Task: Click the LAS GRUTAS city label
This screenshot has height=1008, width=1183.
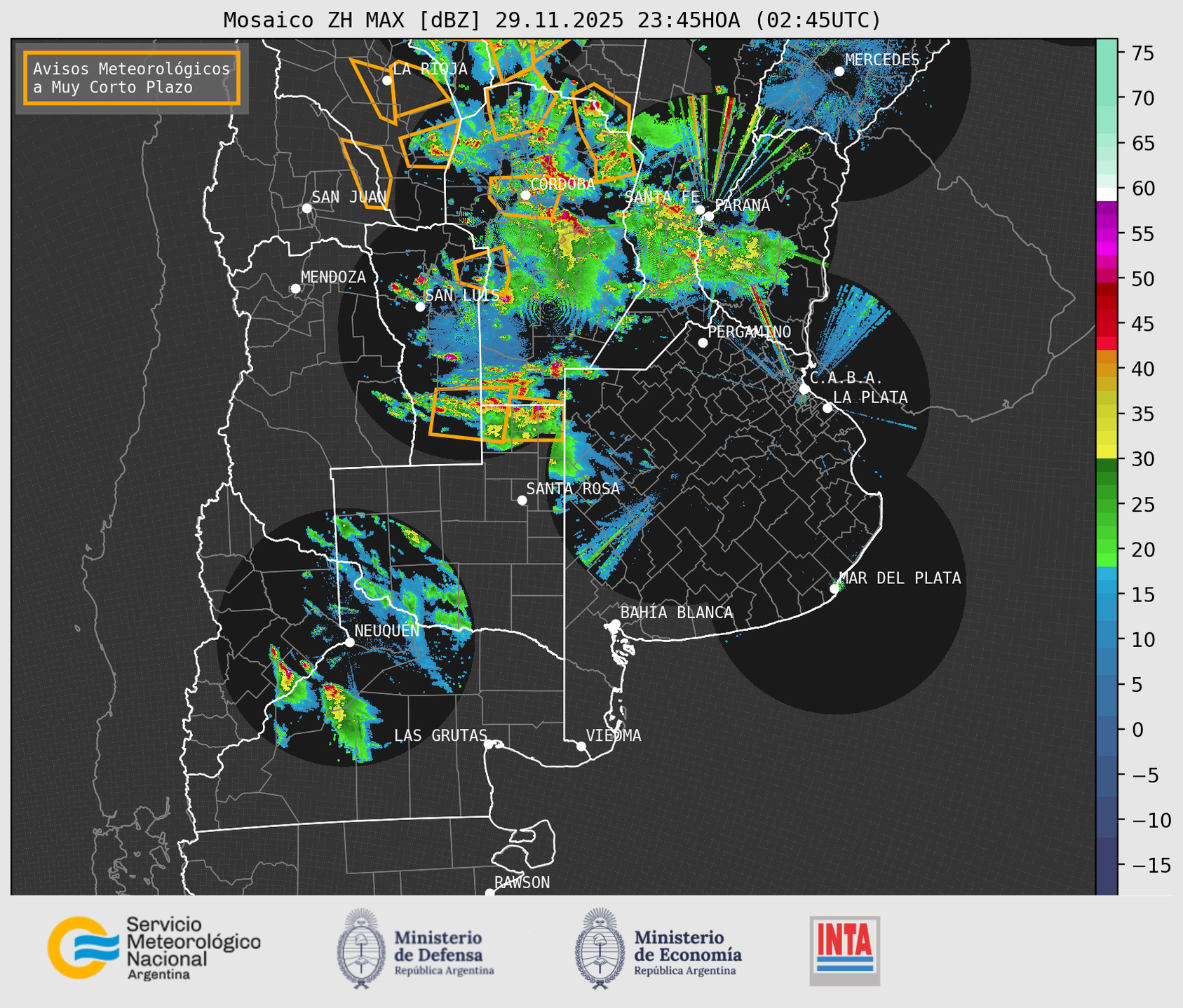Action: [x=440, y=735]
